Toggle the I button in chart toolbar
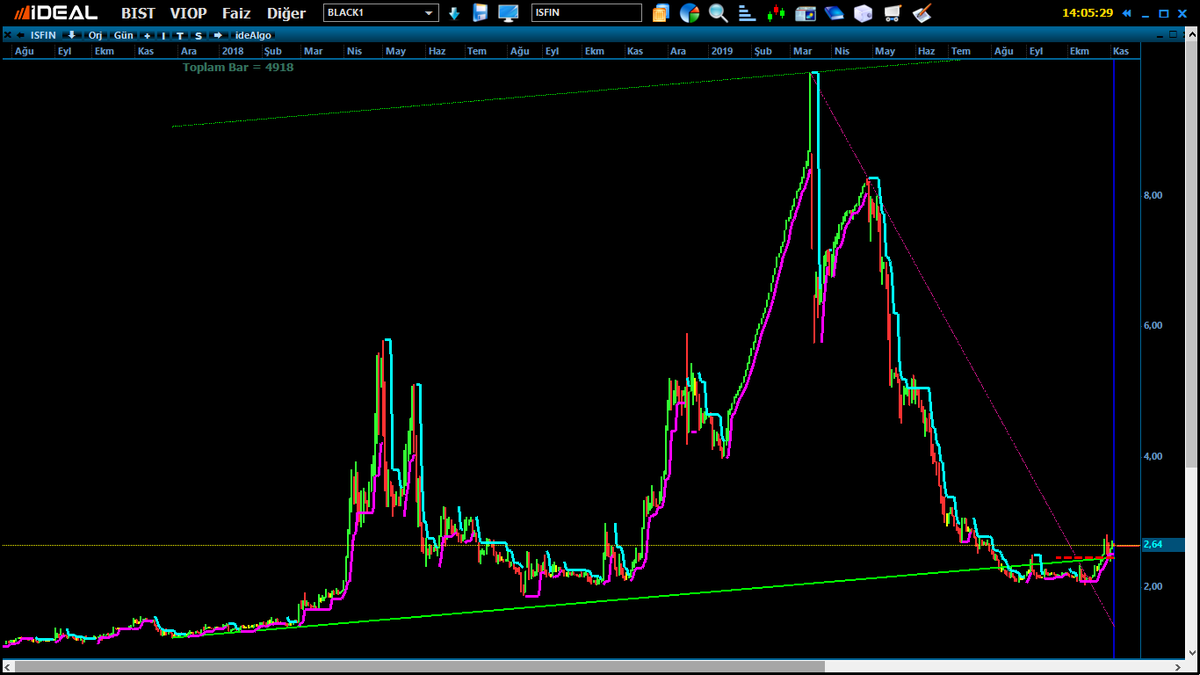This screenshot has width=1200, height=675. (164, 35)
